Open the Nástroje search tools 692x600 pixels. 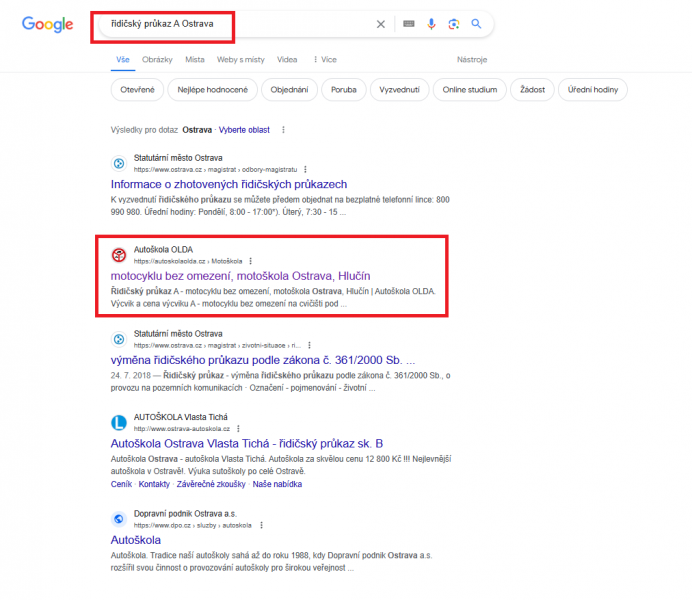click(472, 60)
